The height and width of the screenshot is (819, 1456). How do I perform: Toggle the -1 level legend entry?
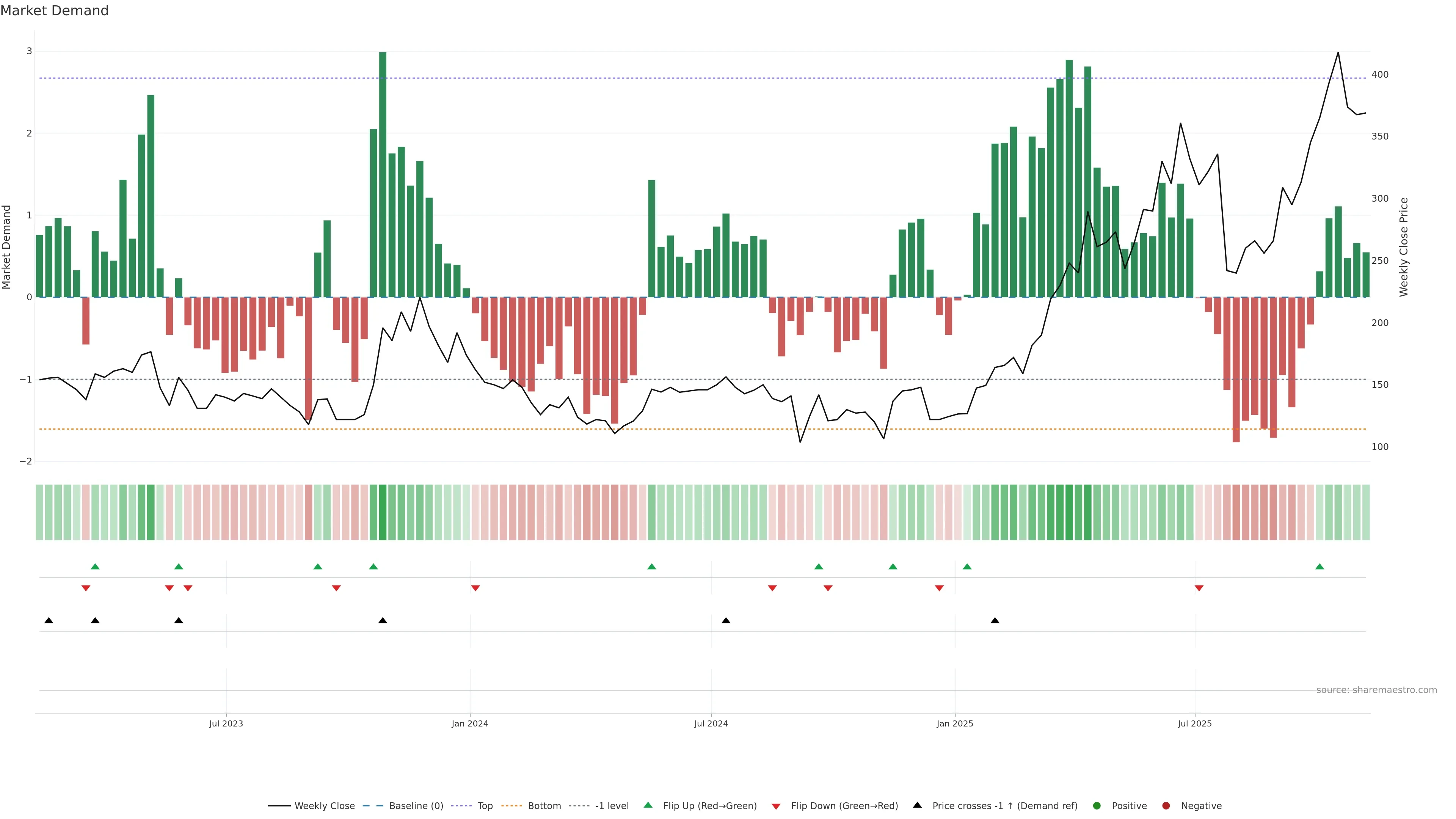[612, 805]
